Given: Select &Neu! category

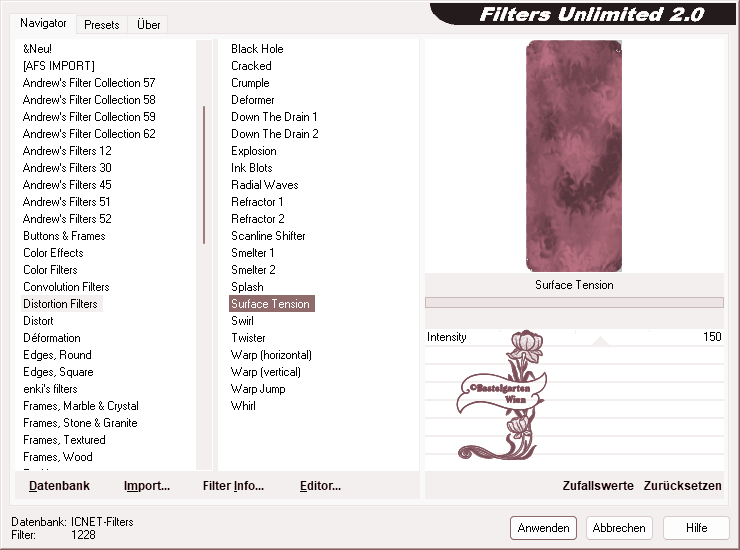Looking at the screenshot, I should tap(37, 49).
